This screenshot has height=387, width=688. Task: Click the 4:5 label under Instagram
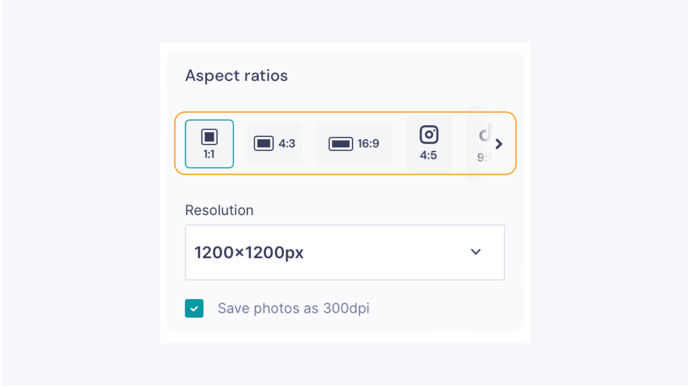[428, 155]
